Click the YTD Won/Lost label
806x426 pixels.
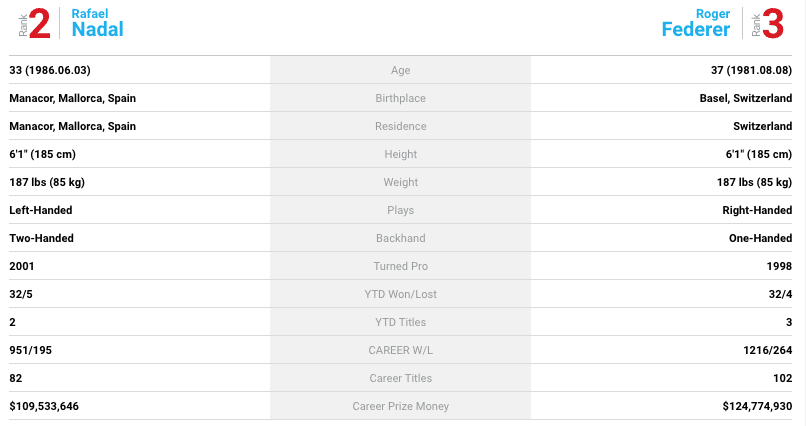tap(400, 294)
